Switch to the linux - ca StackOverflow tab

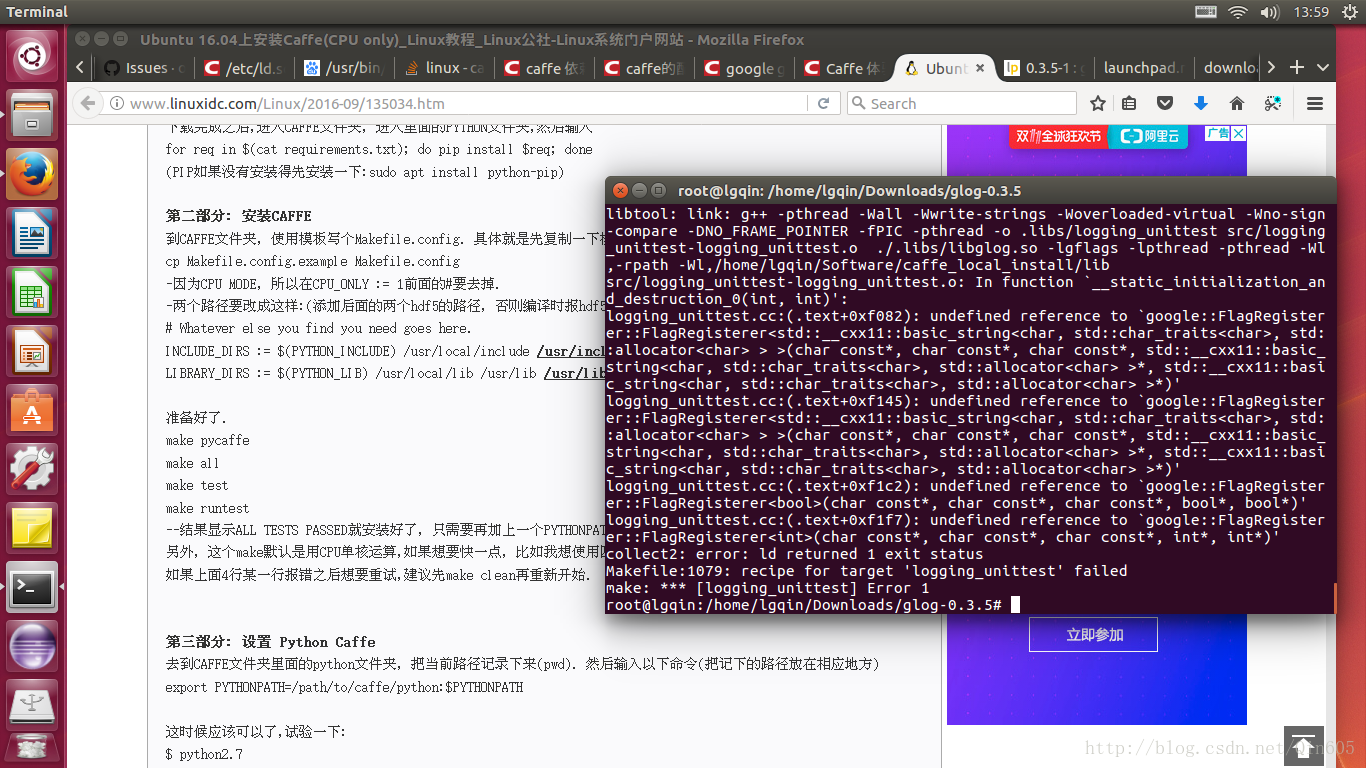444,68
